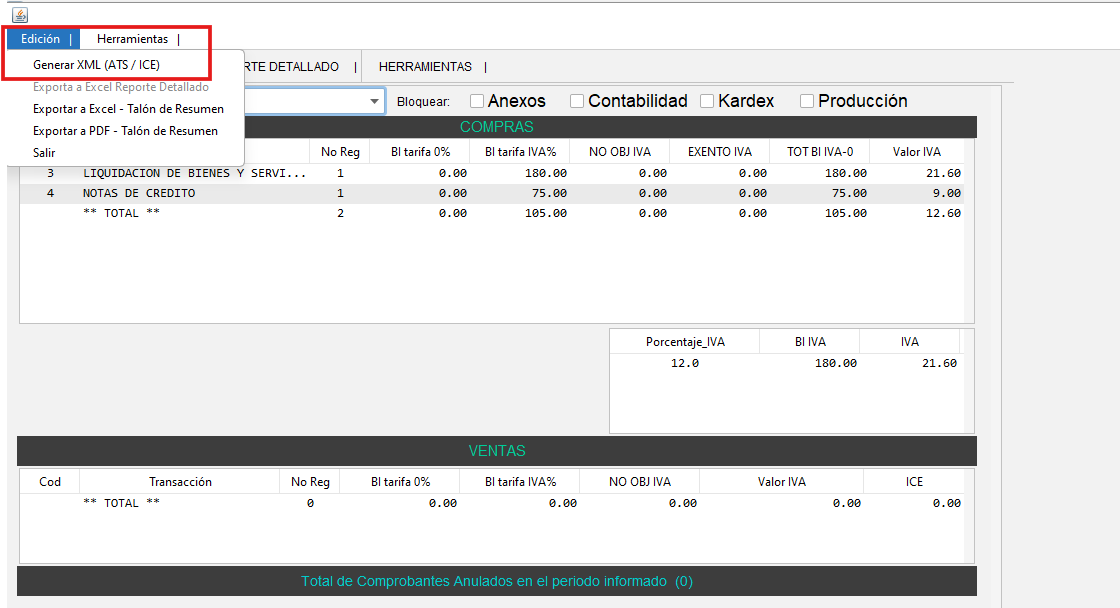This screenshot has height=608, width=1120.
Task: Enable the Producción checkbox
Action: point(808,101)
